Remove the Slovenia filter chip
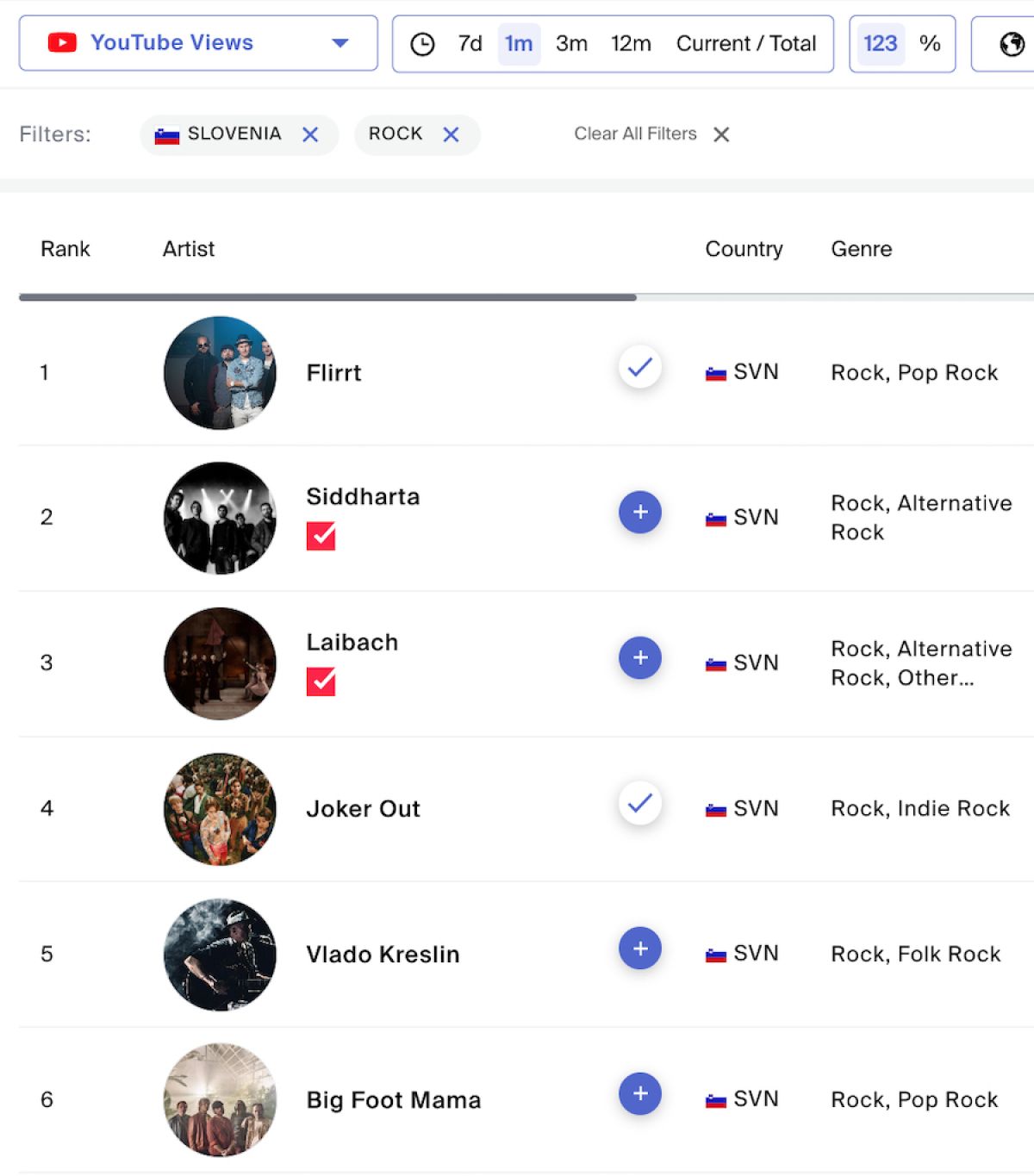Image resolution: width=1034 pixels, height=1176 pixels. (310, 134)
